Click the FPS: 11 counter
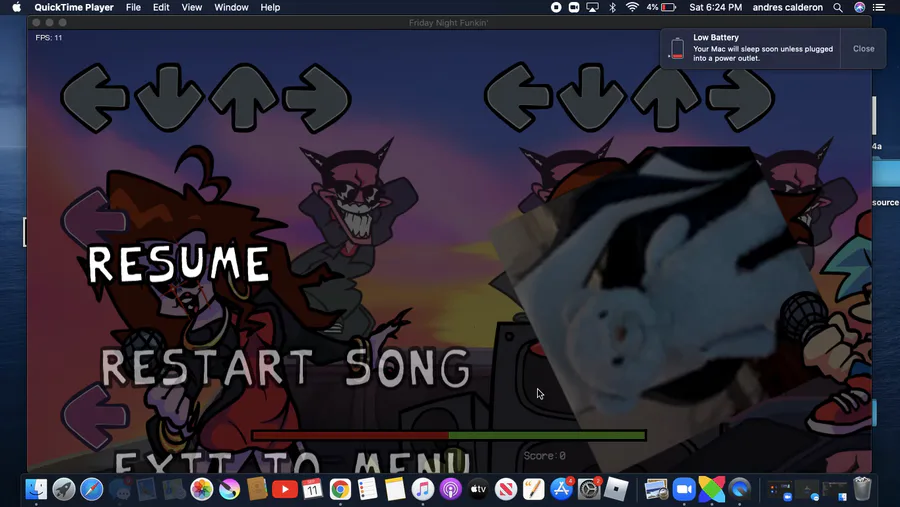The width and height of the screenshot is (900, 507). pyautogui.click(x=49, y=38)
